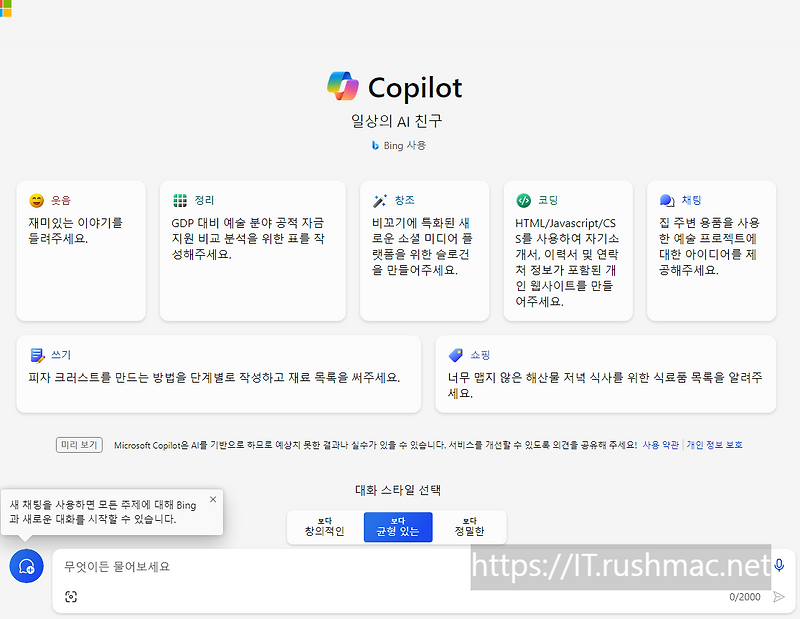Start a new topic with the blue chat button

click(26, 566)
